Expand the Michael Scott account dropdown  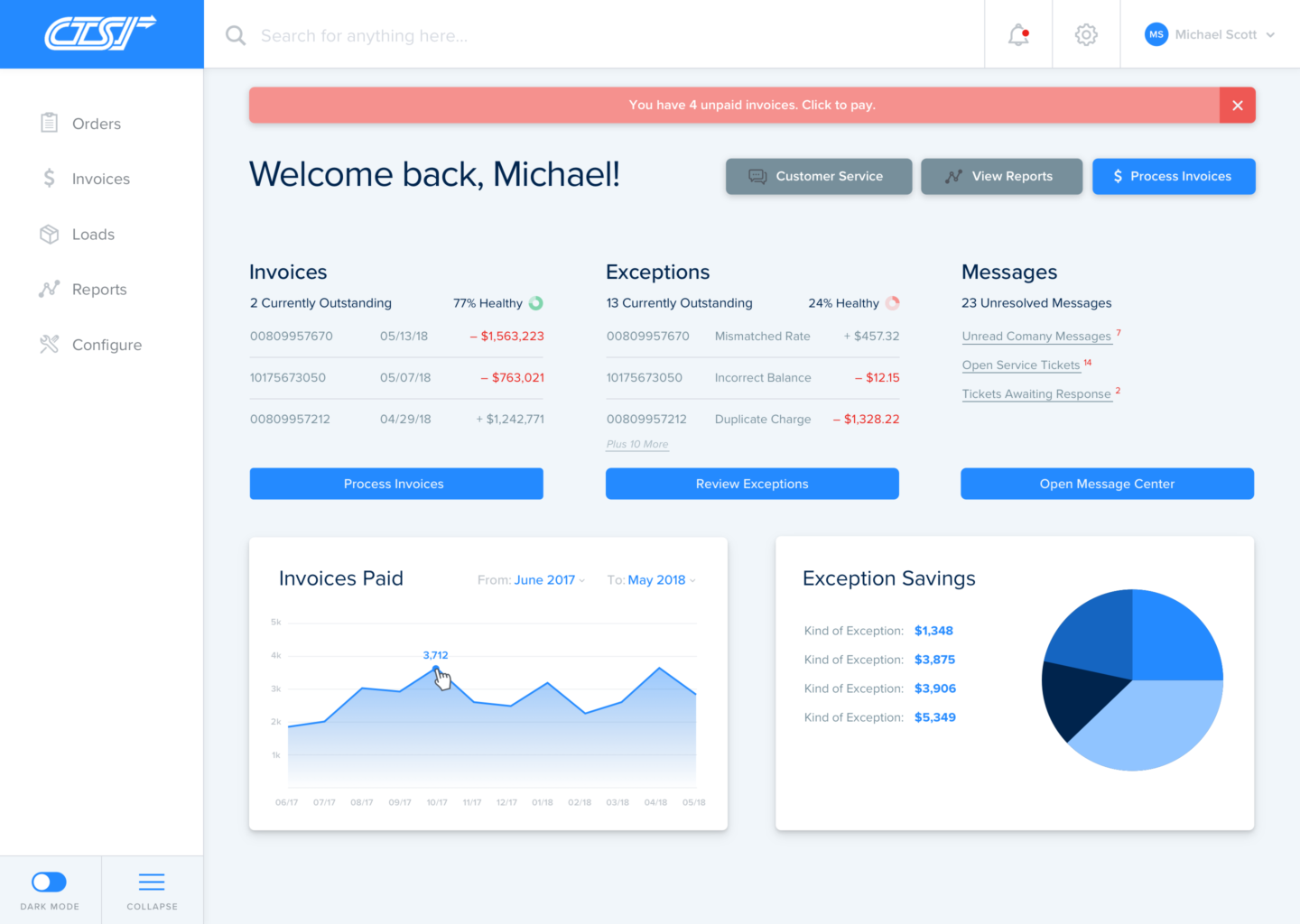click(1270, 35)
